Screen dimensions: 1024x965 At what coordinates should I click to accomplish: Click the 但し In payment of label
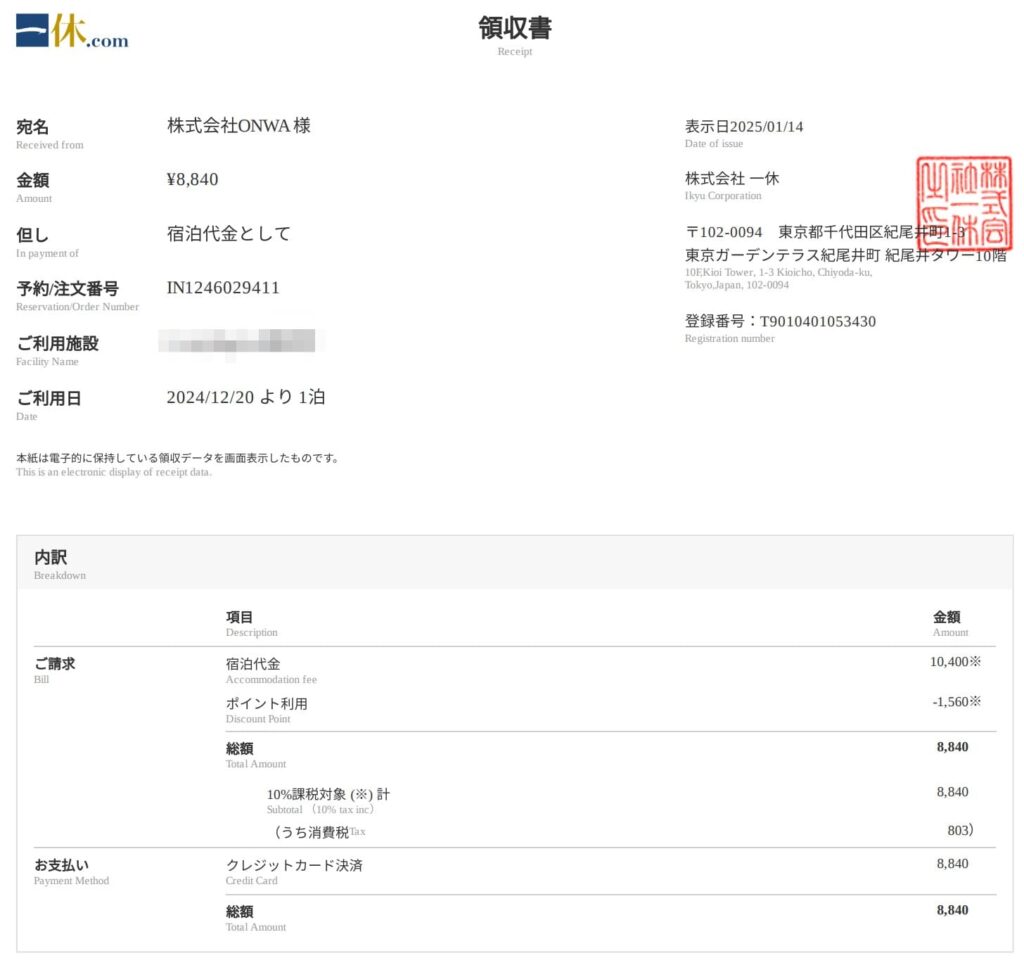point(33,234)
